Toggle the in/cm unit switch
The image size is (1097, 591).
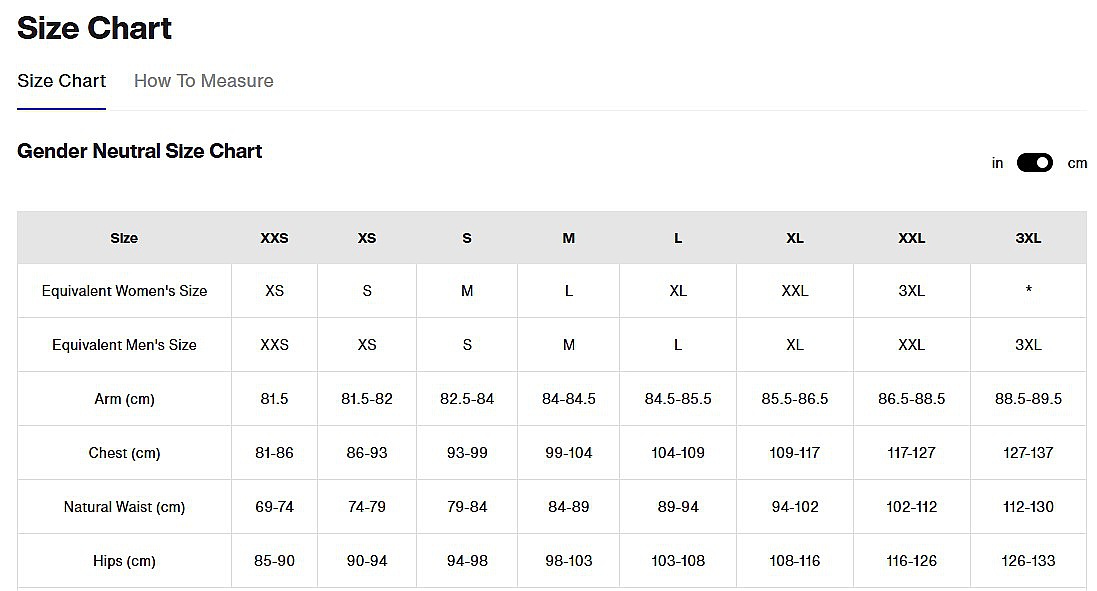pos(1034,163)
